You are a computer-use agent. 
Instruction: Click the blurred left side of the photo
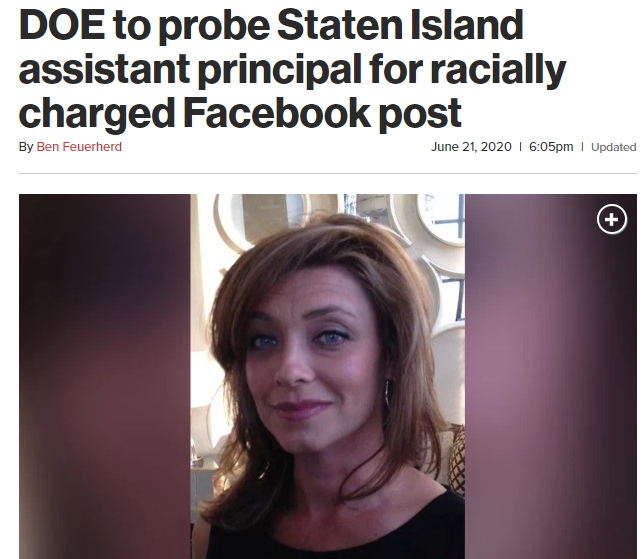(105, 376)
